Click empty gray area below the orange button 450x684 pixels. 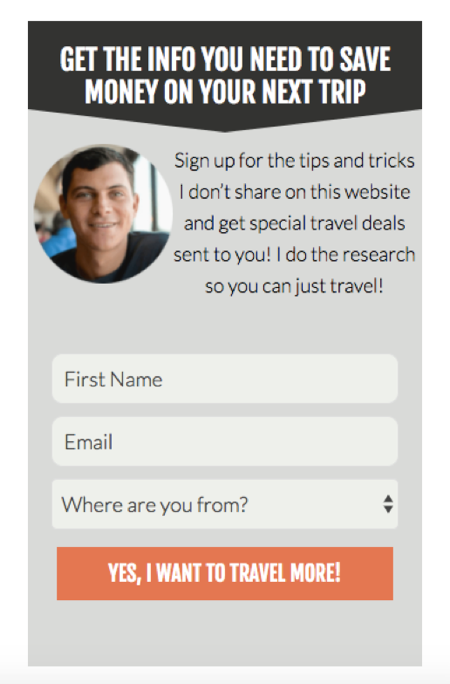tap(225, 633)
